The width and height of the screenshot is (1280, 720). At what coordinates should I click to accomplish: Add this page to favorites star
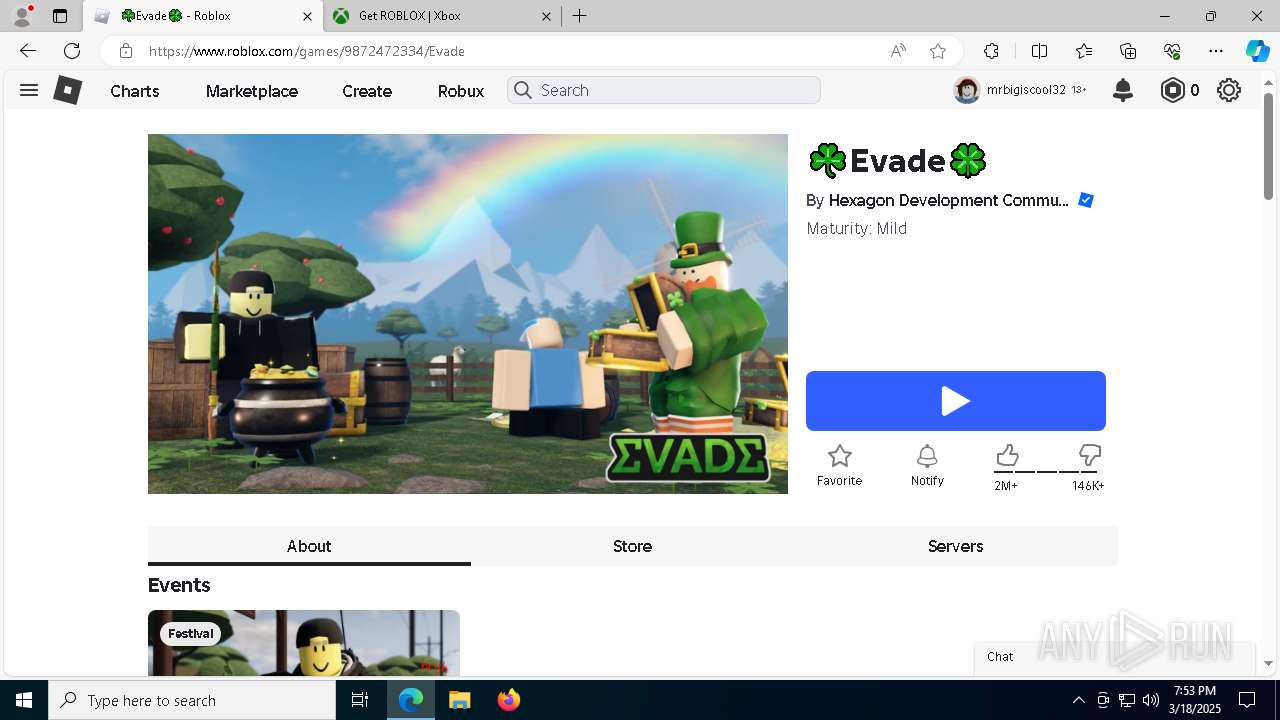pos(938,51)
